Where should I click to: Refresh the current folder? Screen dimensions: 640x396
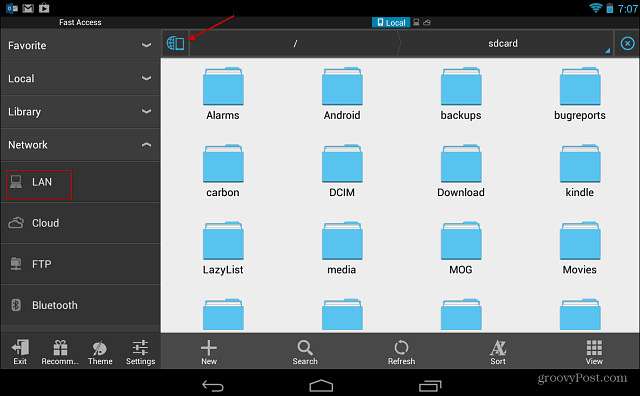[x=402, y=352]
